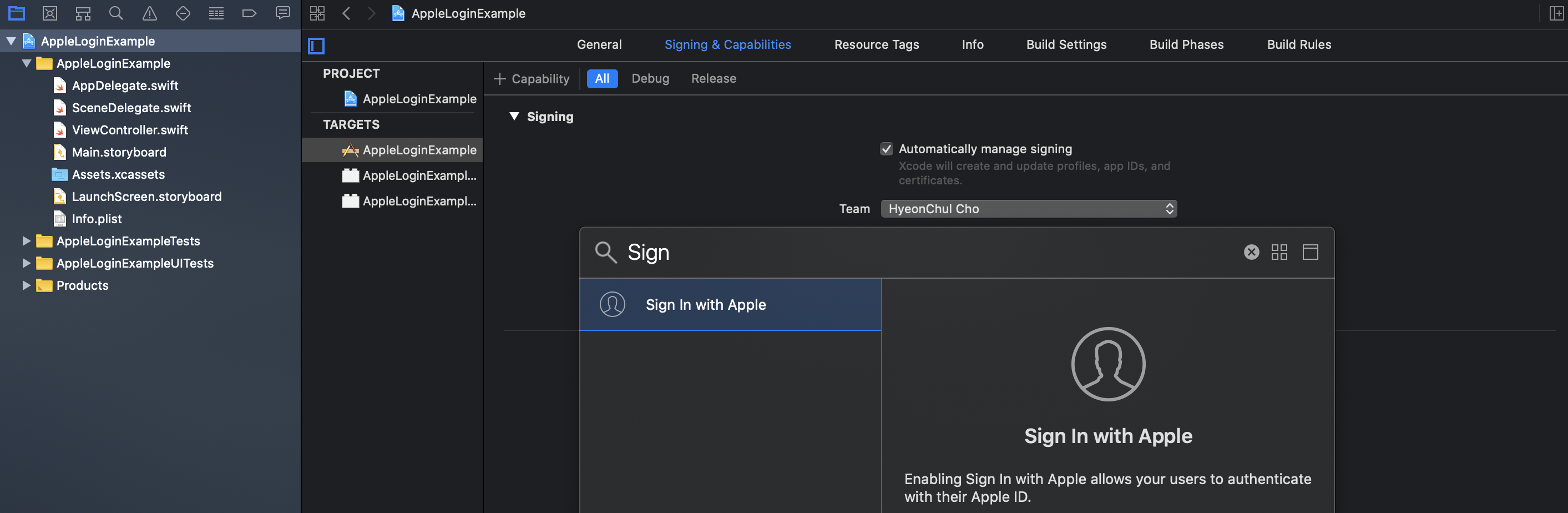Go back in editor history
The width and height of the screenshot is (1568, 513).
click(x=346, y=13)
